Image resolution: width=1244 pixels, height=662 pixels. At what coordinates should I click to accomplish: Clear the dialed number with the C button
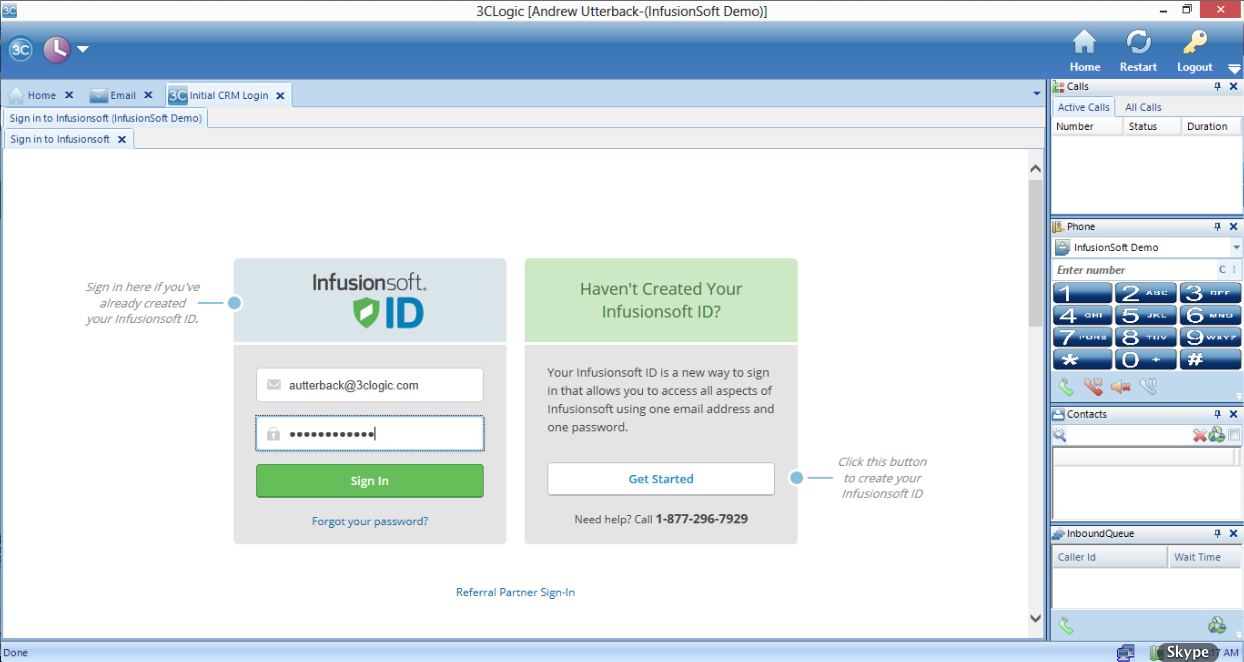[1222, 270]
